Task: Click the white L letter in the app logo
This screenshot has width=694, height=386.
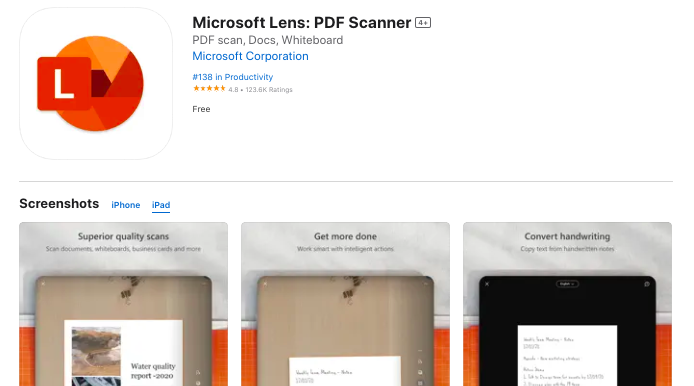Action: pyautogui.click(x=63, y=84)
